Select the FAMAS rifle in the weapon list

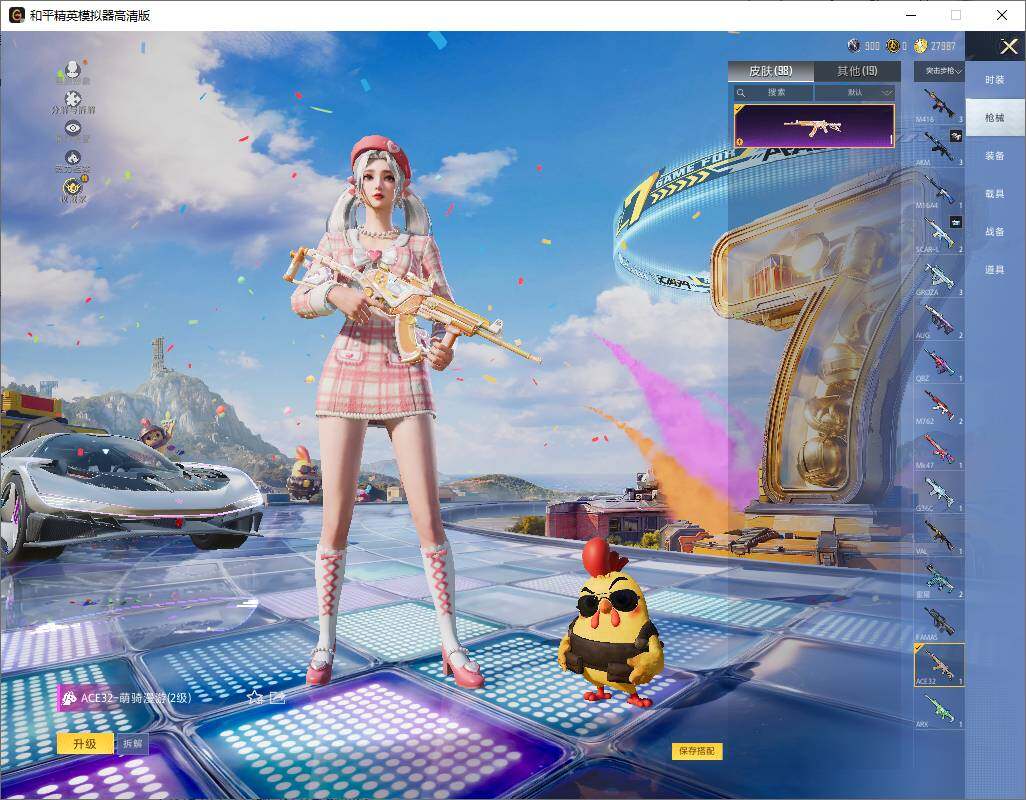[x=939, y=621]
